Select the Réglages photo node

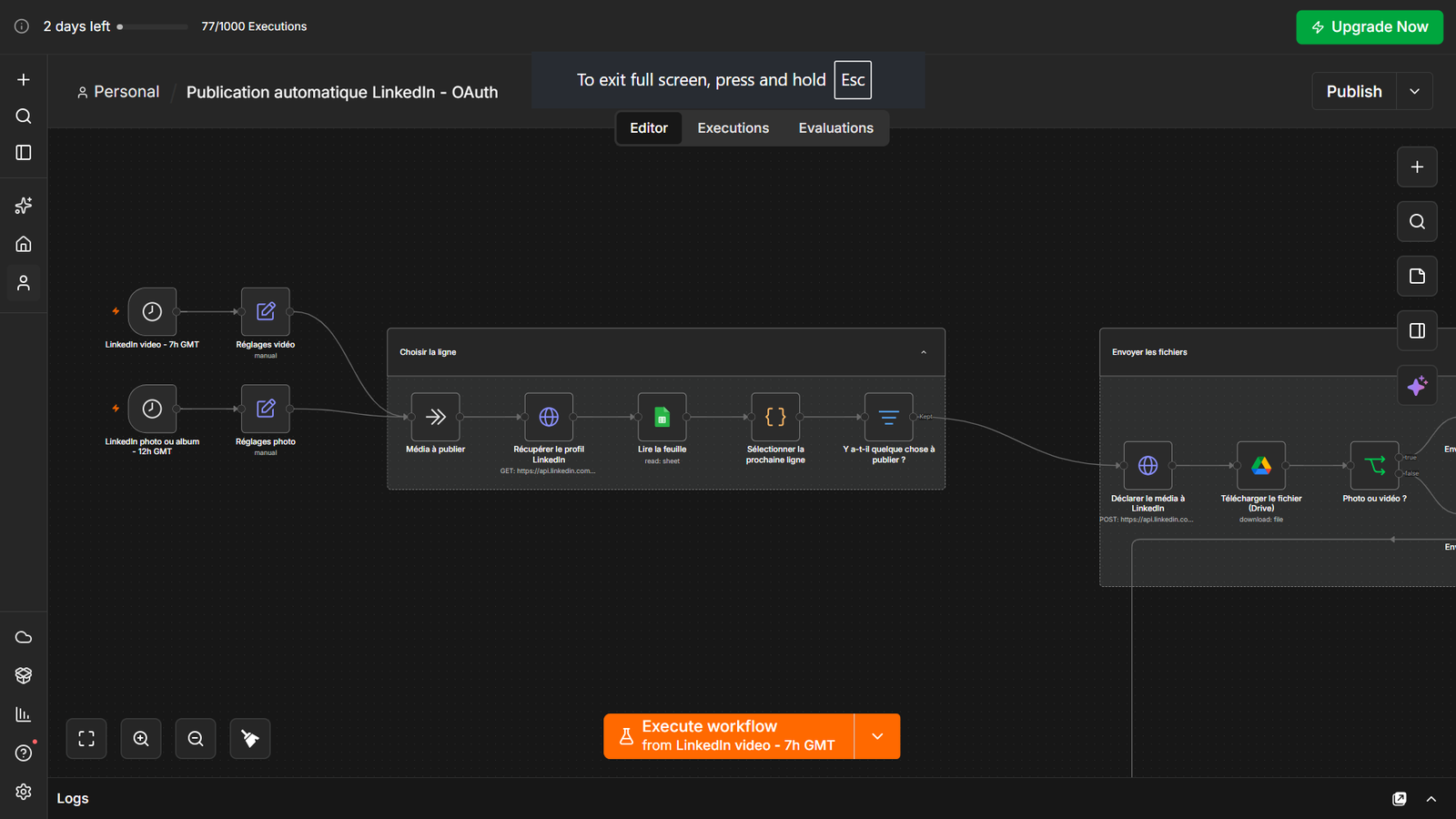(x=266, y=409)
